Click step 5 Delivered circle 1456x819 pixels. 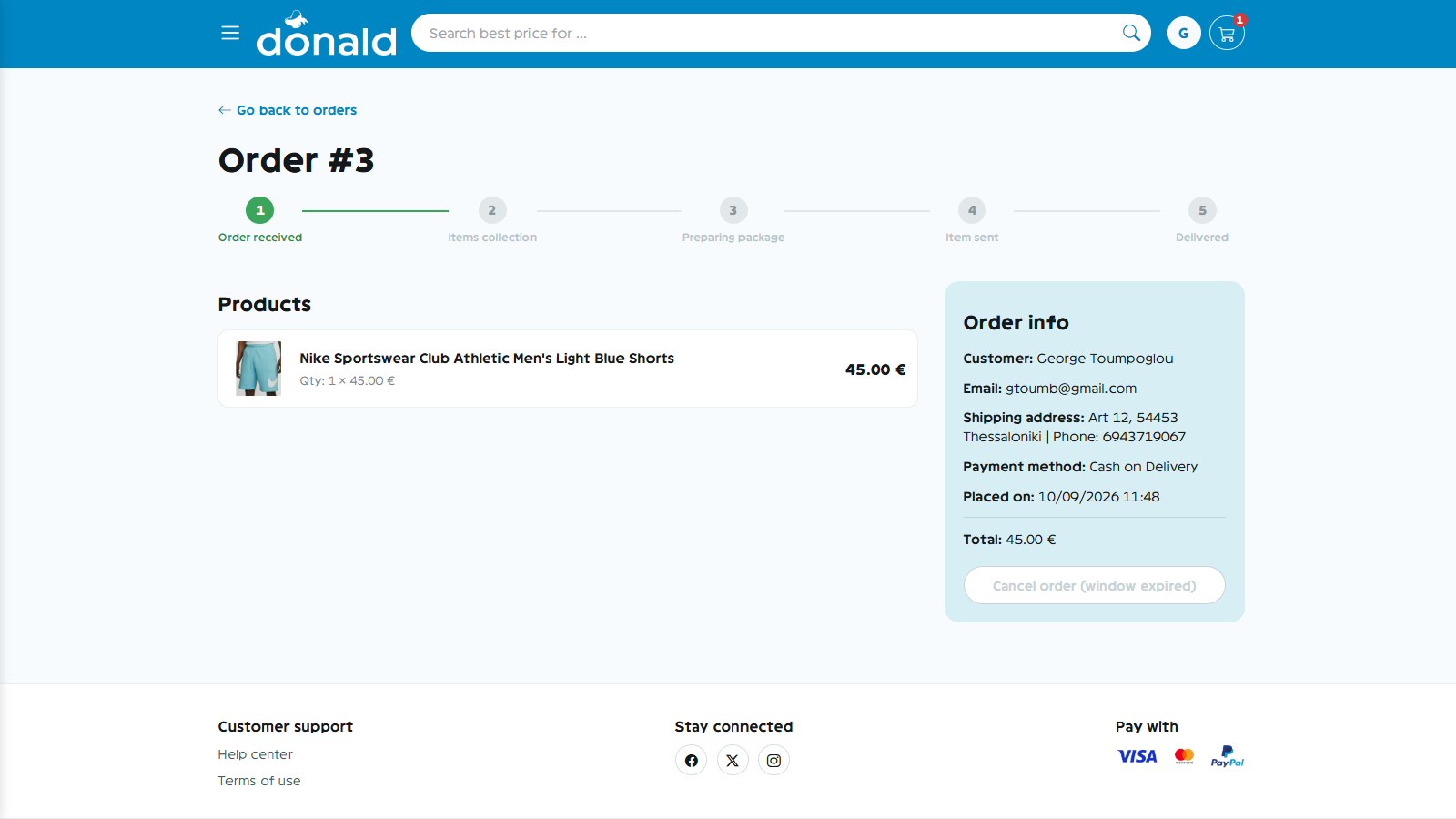[1202, 210]
